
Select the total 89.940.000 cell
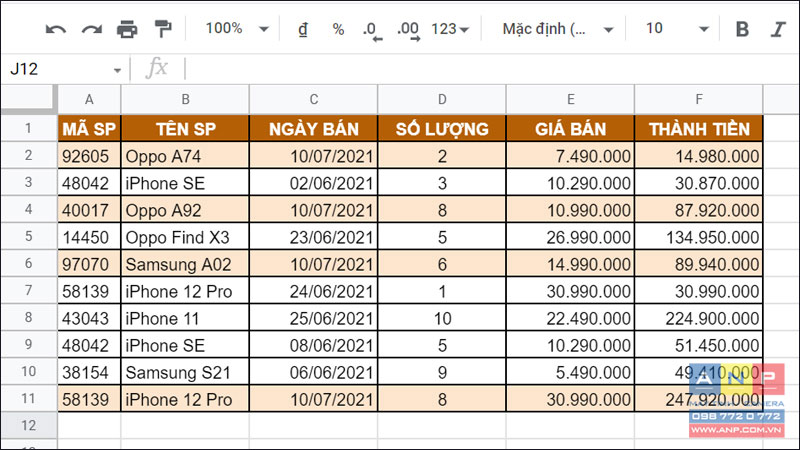pyautogui.click(x=699, y=264)
